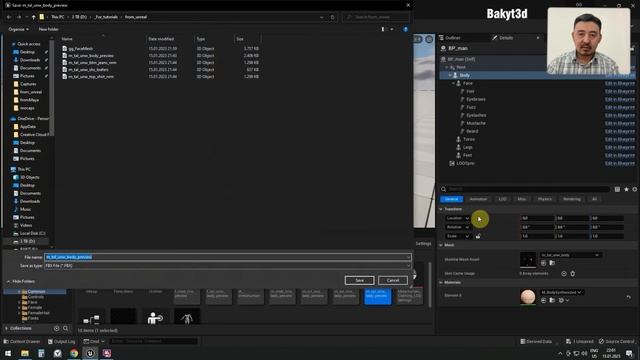Select the moncaps folder under Quick access
This screenshot has width=640, height=360.
[27, 108]
